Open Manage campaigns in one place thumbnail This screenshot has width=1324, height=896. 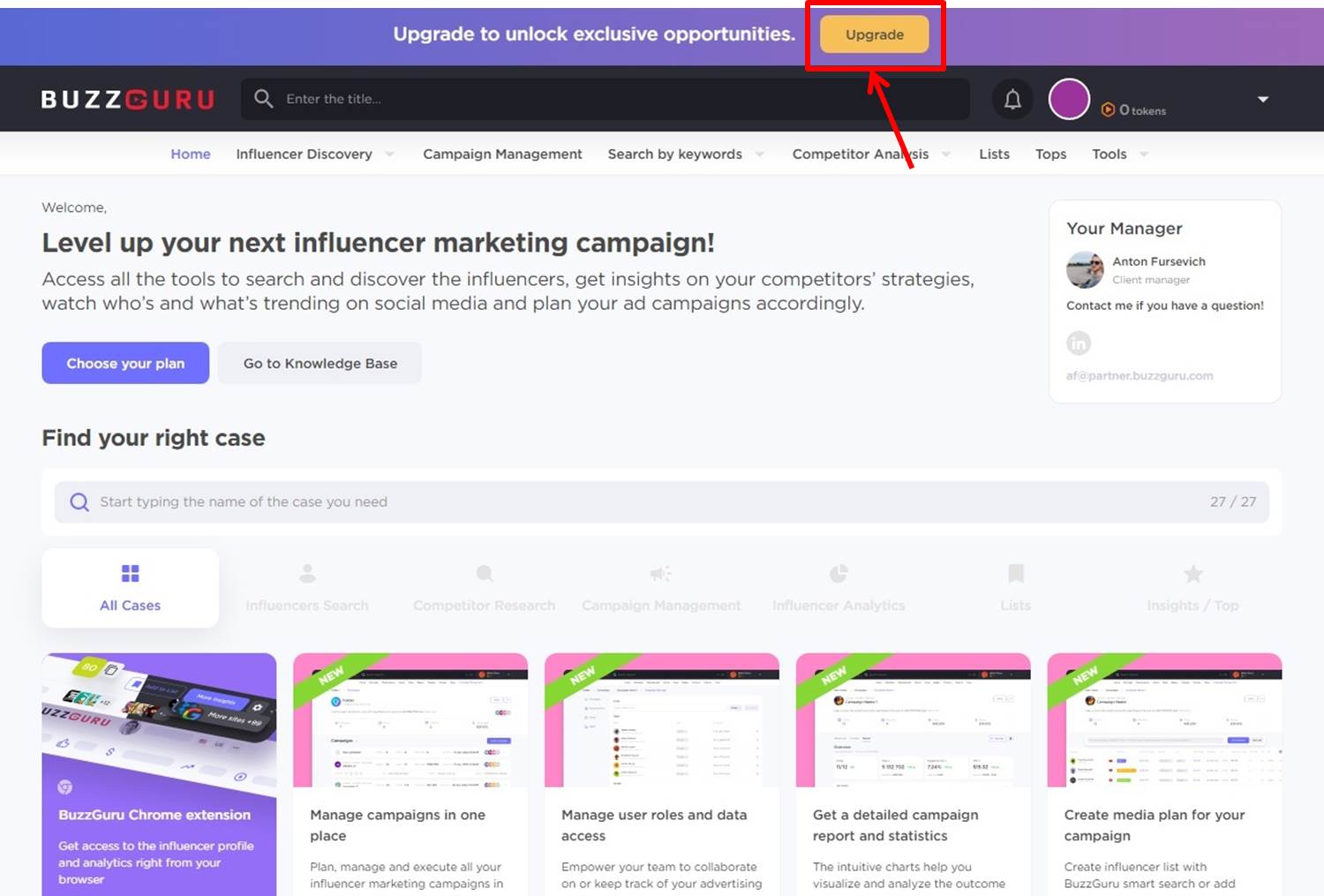[x=410, y=720]
